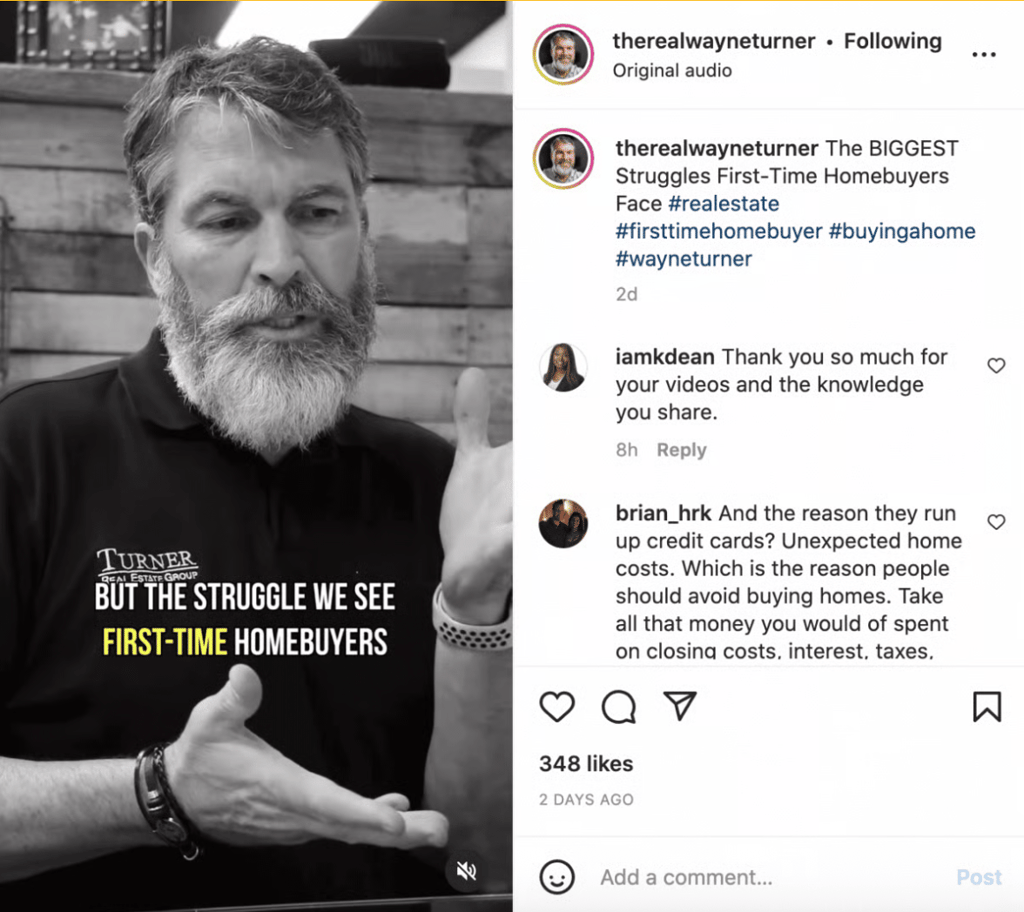Screen dimensions: 1024x912
Task: Open the three-dot more options menu
Action: 984,54
